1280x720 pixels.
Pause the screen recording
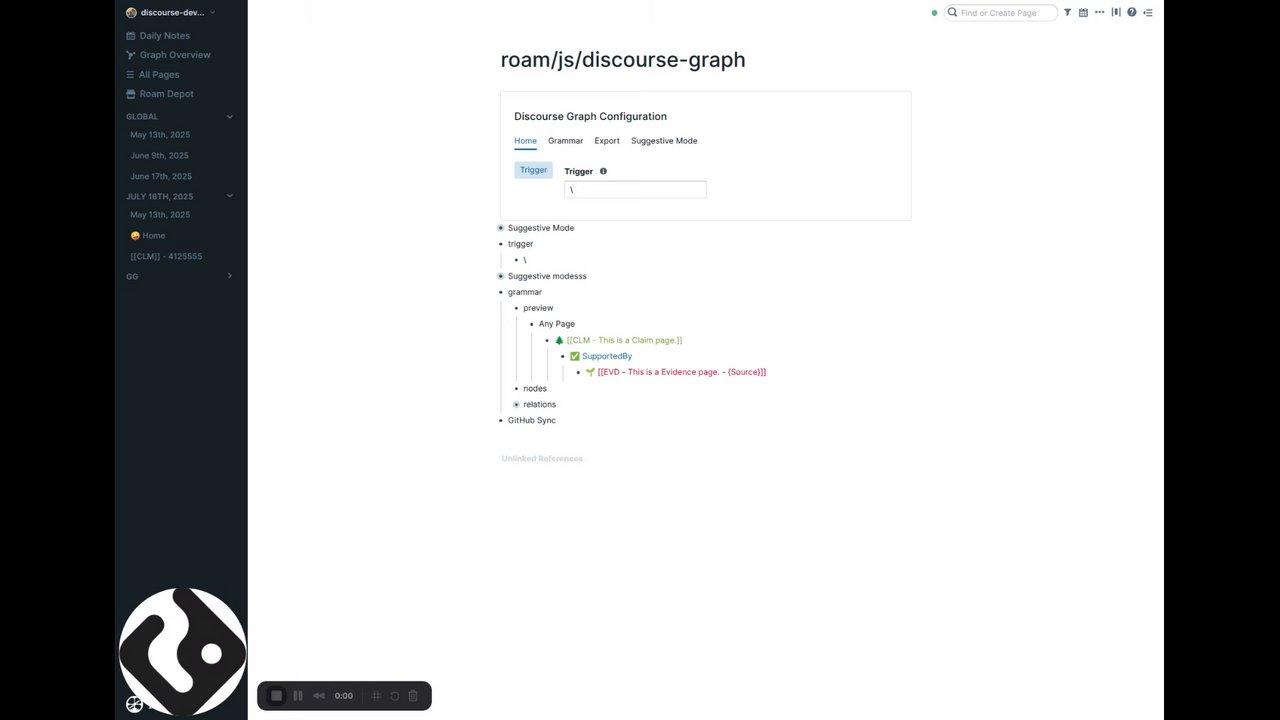pos(298,696)
